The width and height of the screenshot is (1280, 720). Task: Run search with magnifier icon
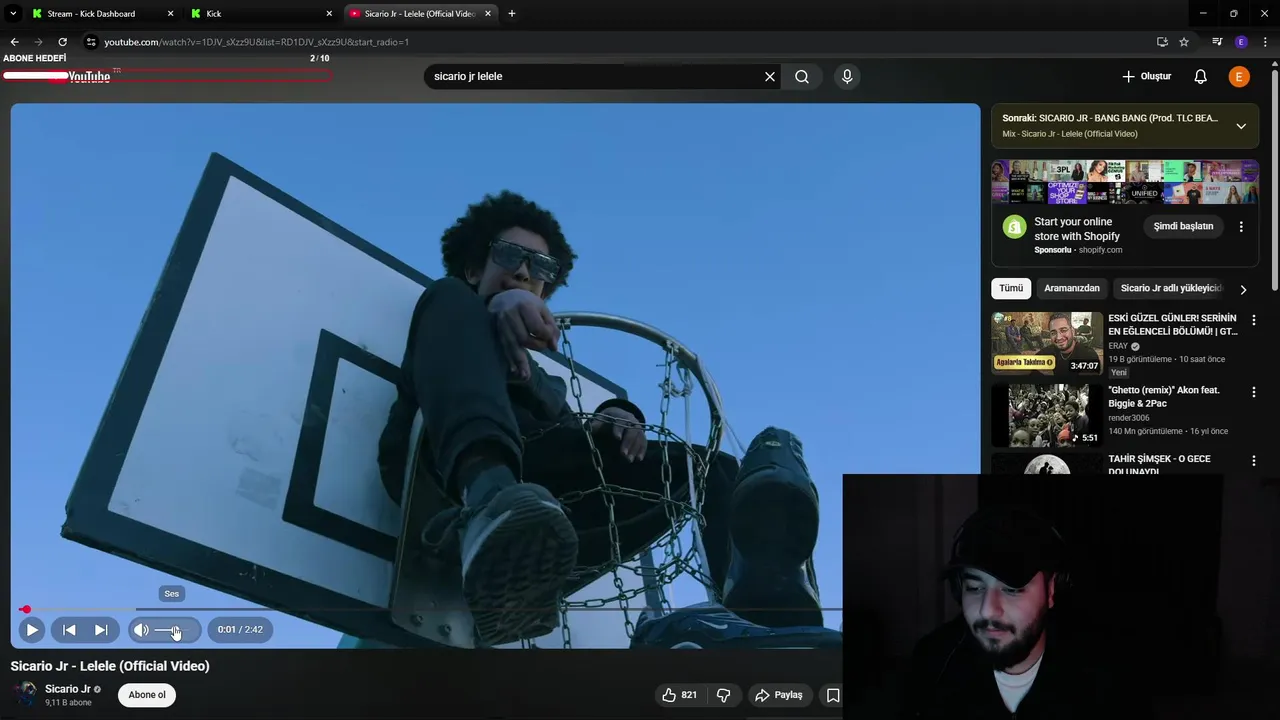(x=802, y=76)
